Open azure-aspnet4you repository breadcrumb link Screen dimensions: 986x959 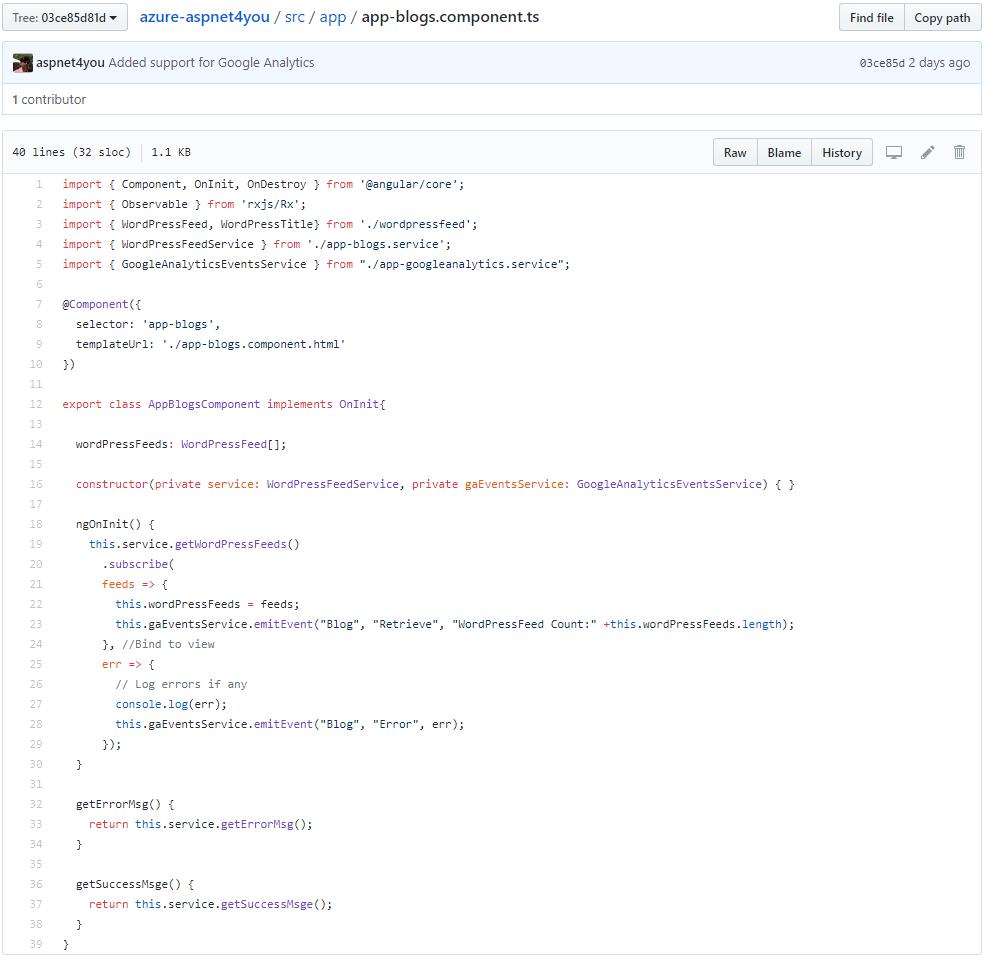(x=204, y=17)
